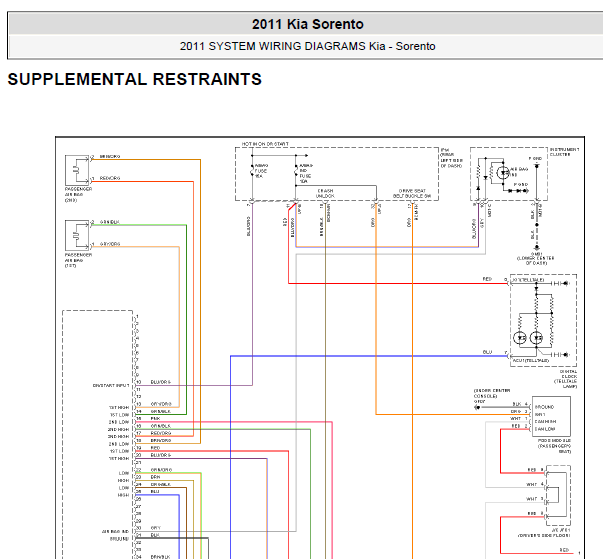The width and height of the screenshot is (603, 559).
Task: Click the 'DIGITAL CLOCK (TELLTALE LAMP)' label
Action: pos(565,379)
